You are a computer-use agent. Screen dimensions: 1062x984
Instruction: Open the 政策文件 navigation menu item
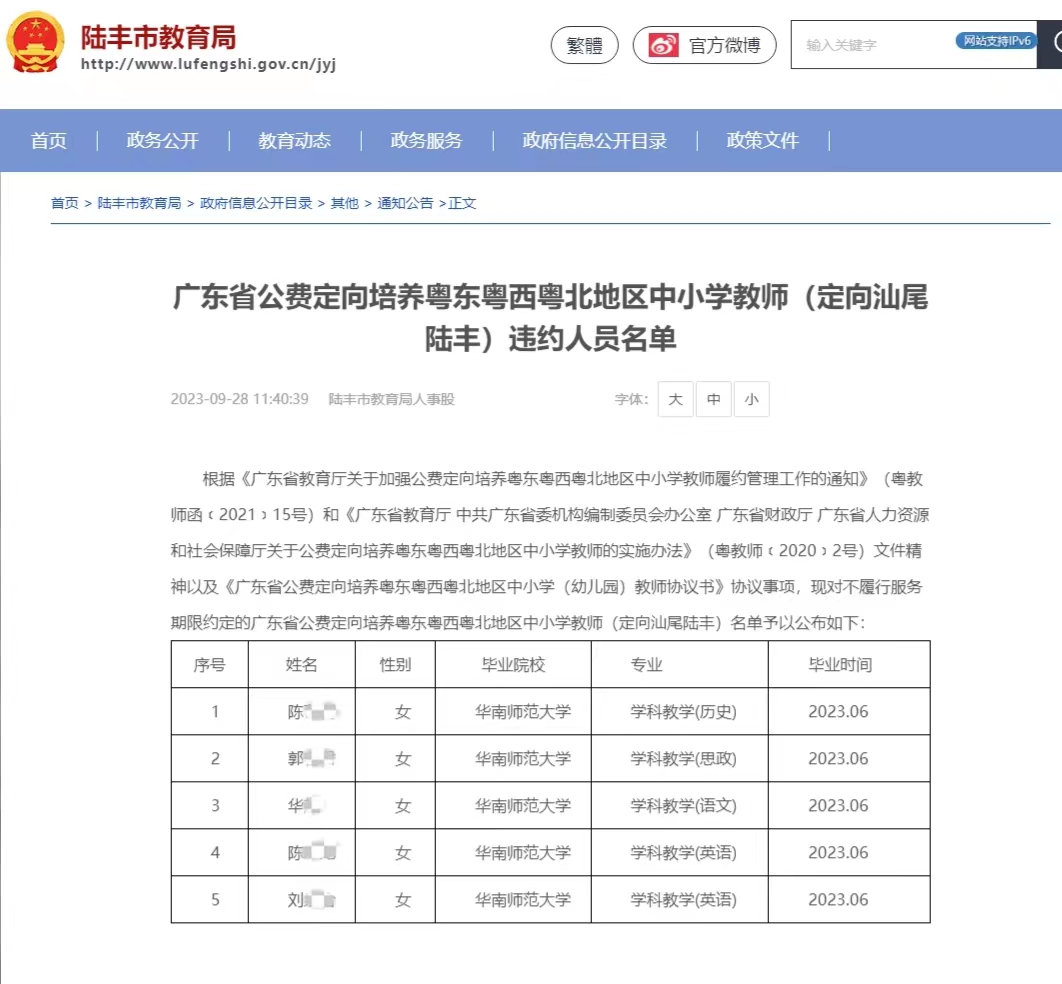[x=762, y=141]
